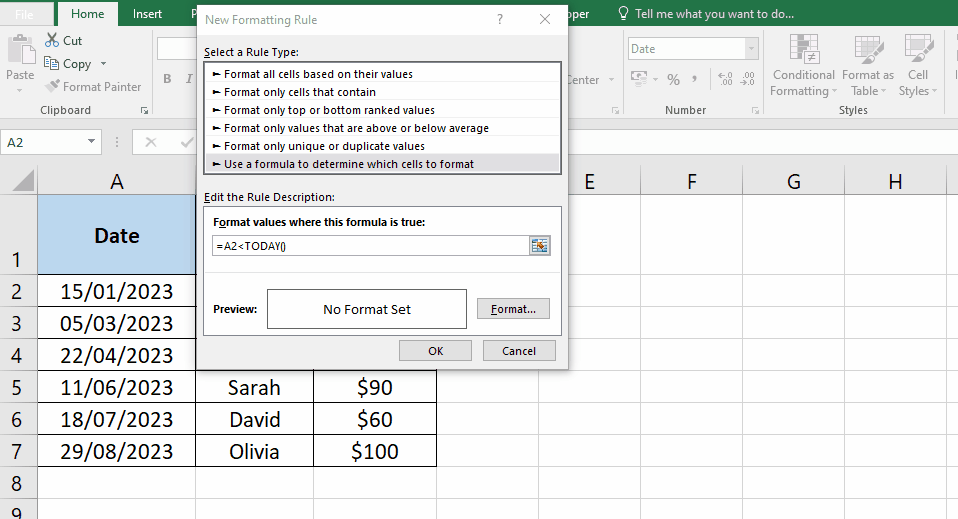Select 'Use a formula to determine' rule type
Viewport: 958px width, 519px height.
pos(382,164)
